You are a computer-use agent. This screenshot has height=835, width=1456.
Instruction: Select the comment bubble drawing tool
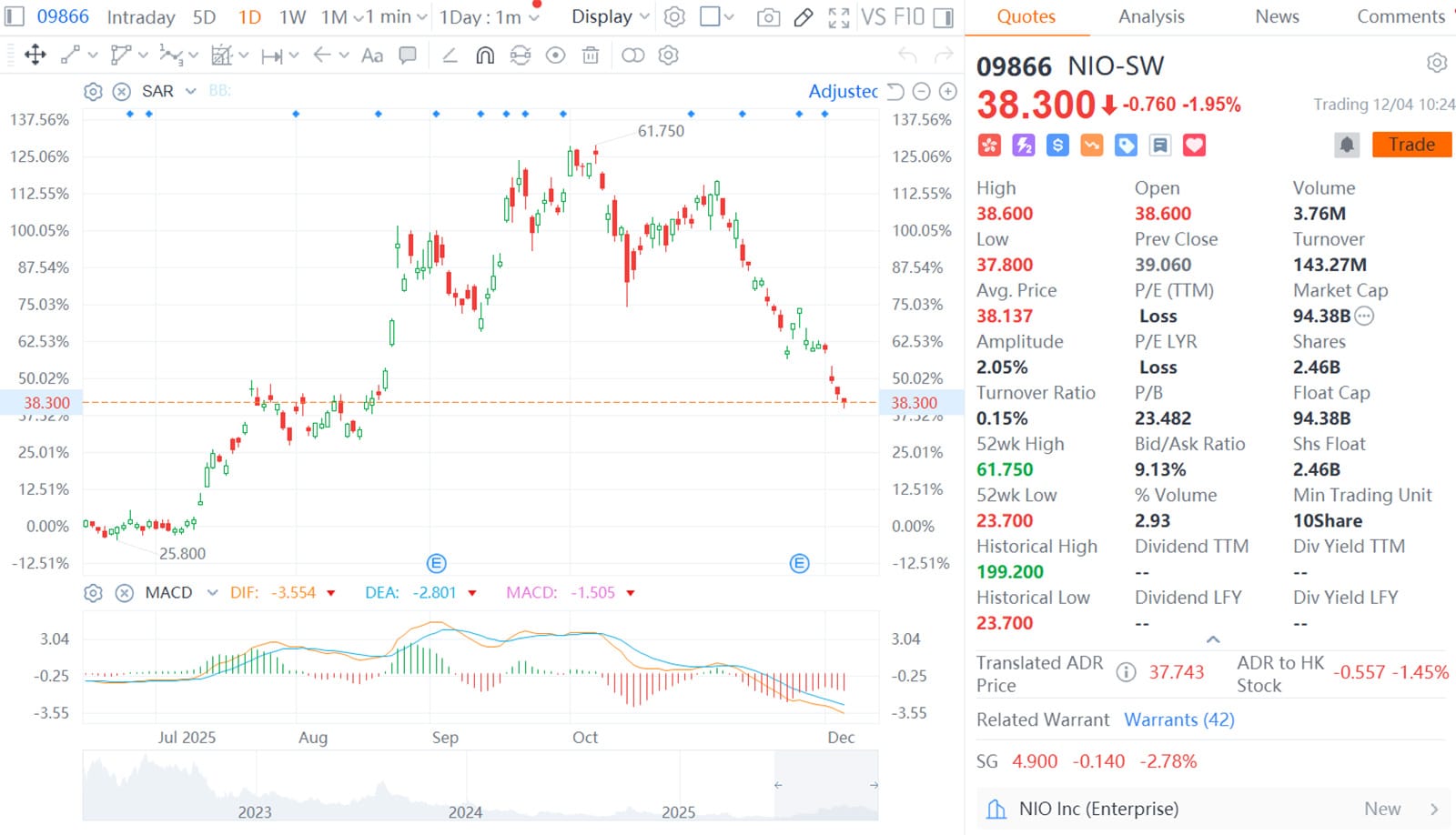click(x=408, y=55)
